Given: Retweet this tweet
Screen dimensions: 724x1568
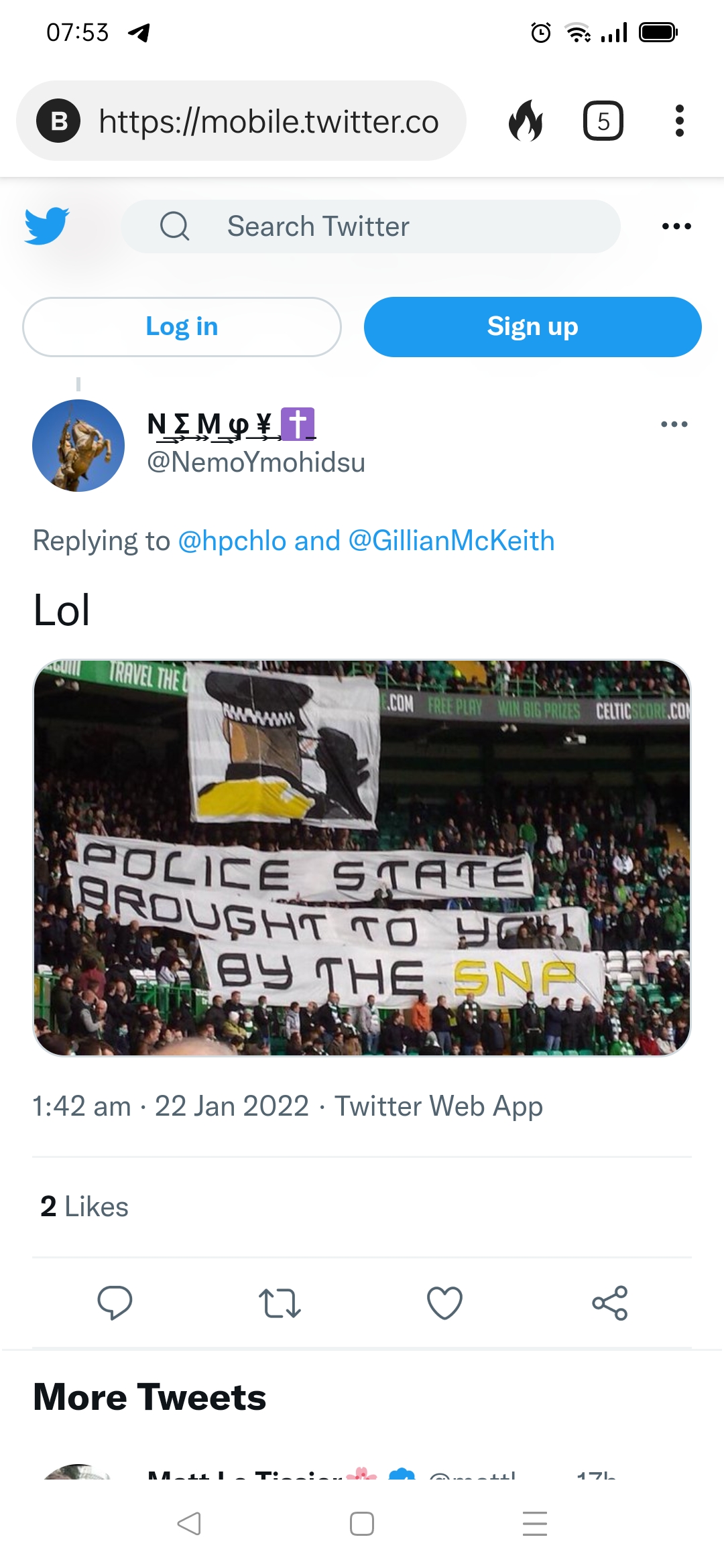Looking at the screenshot, I should point(280,1303).
